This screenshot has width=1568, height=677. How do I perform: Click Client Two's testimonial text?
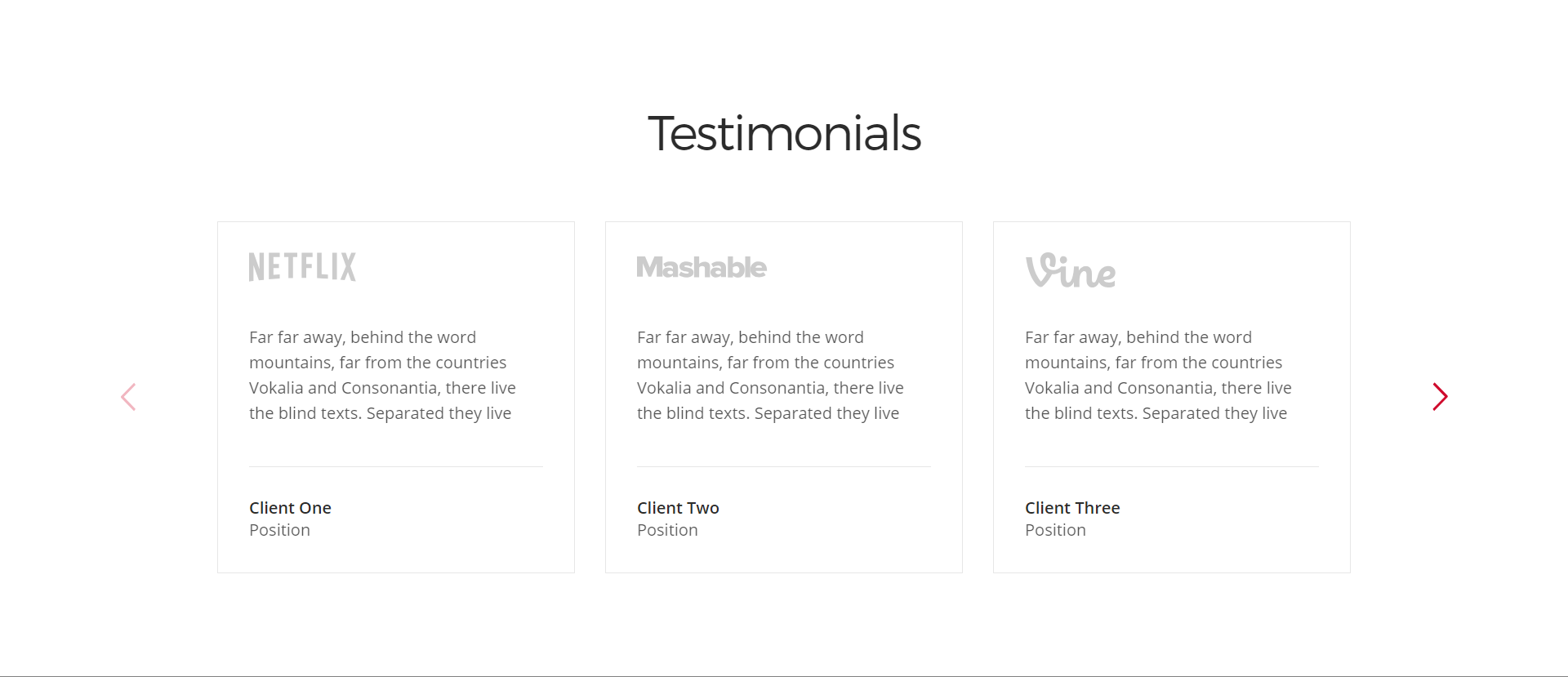[x=770, y=375]
